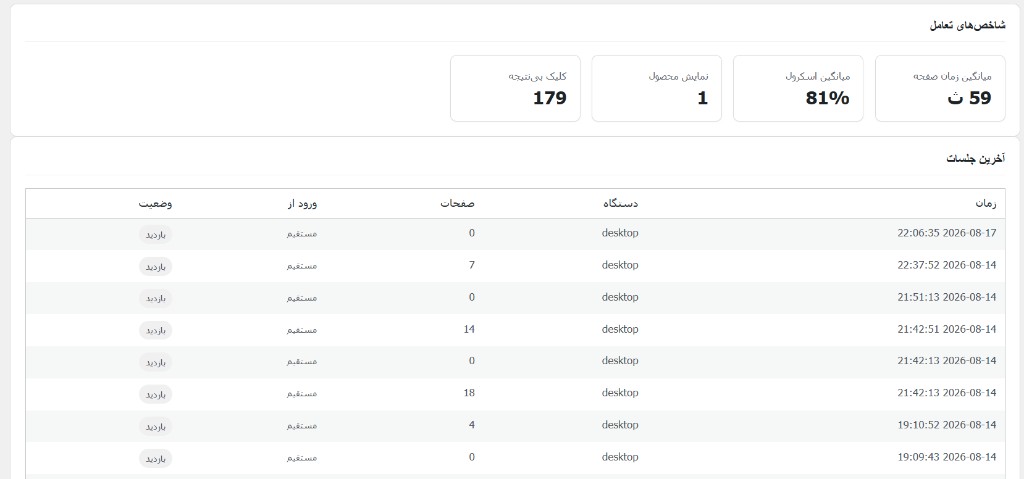1024x479 pixels.
Task: Click مستقیم in the 22:37:52 row
Action: pos(302,266)
